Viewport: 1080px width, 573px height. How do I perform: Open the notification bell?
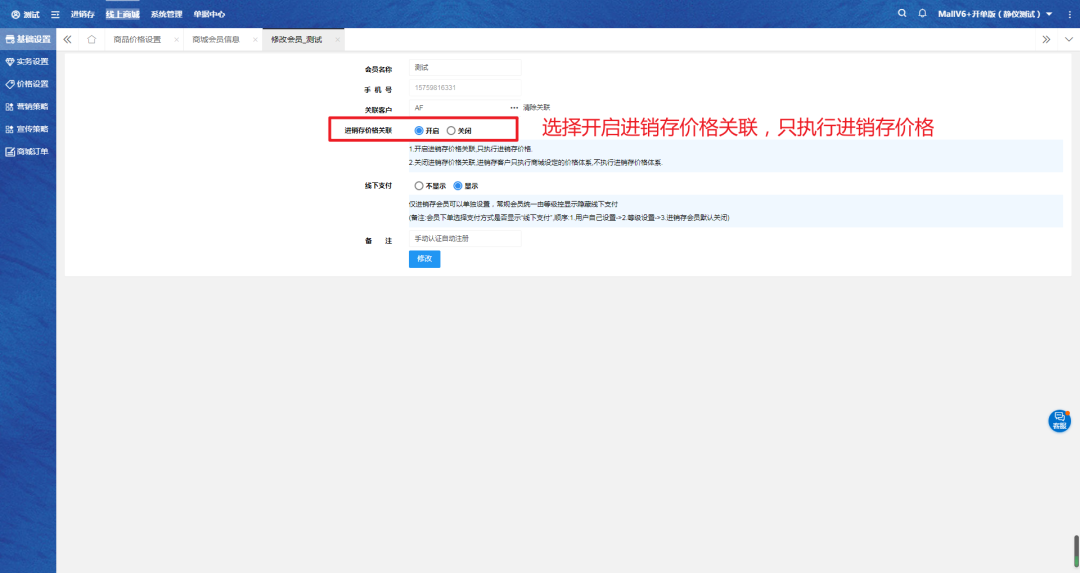[x=922, y=13]
